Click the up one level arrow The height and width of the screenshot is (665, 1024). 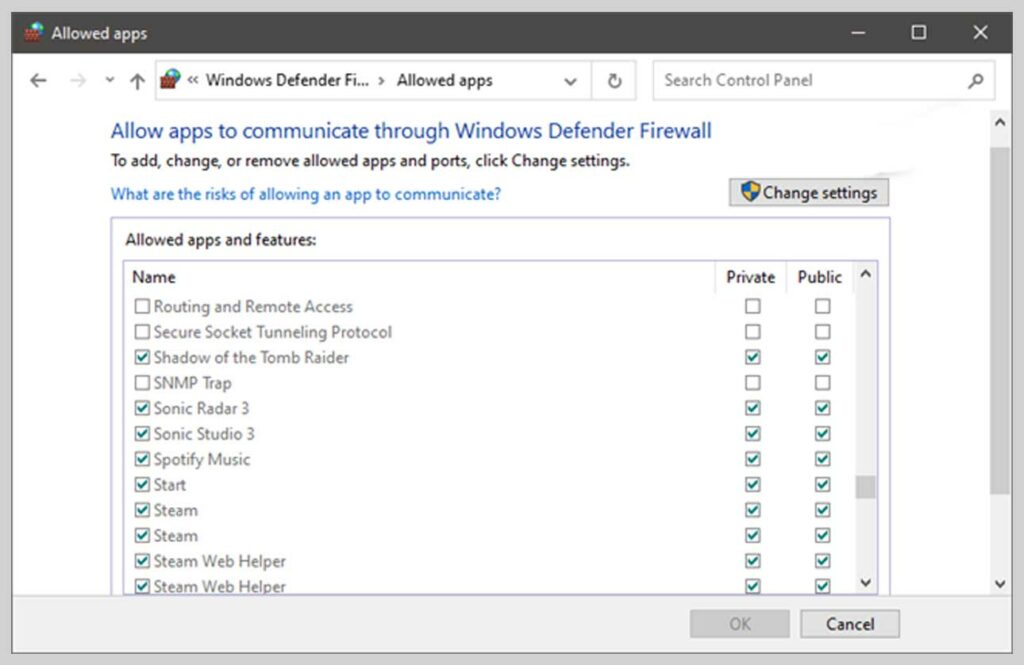pos(137,80)
